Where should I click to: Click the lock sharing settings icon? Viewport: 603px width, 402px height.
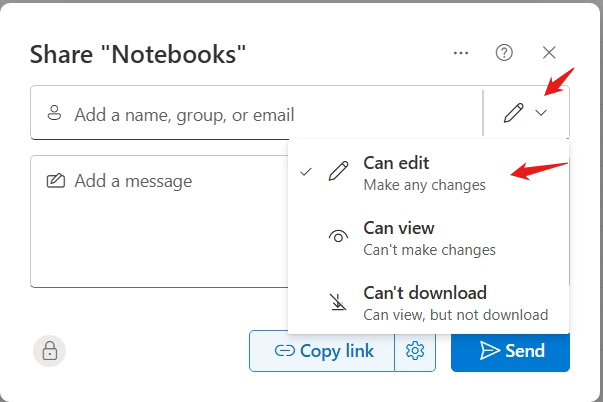coord(50,351)
